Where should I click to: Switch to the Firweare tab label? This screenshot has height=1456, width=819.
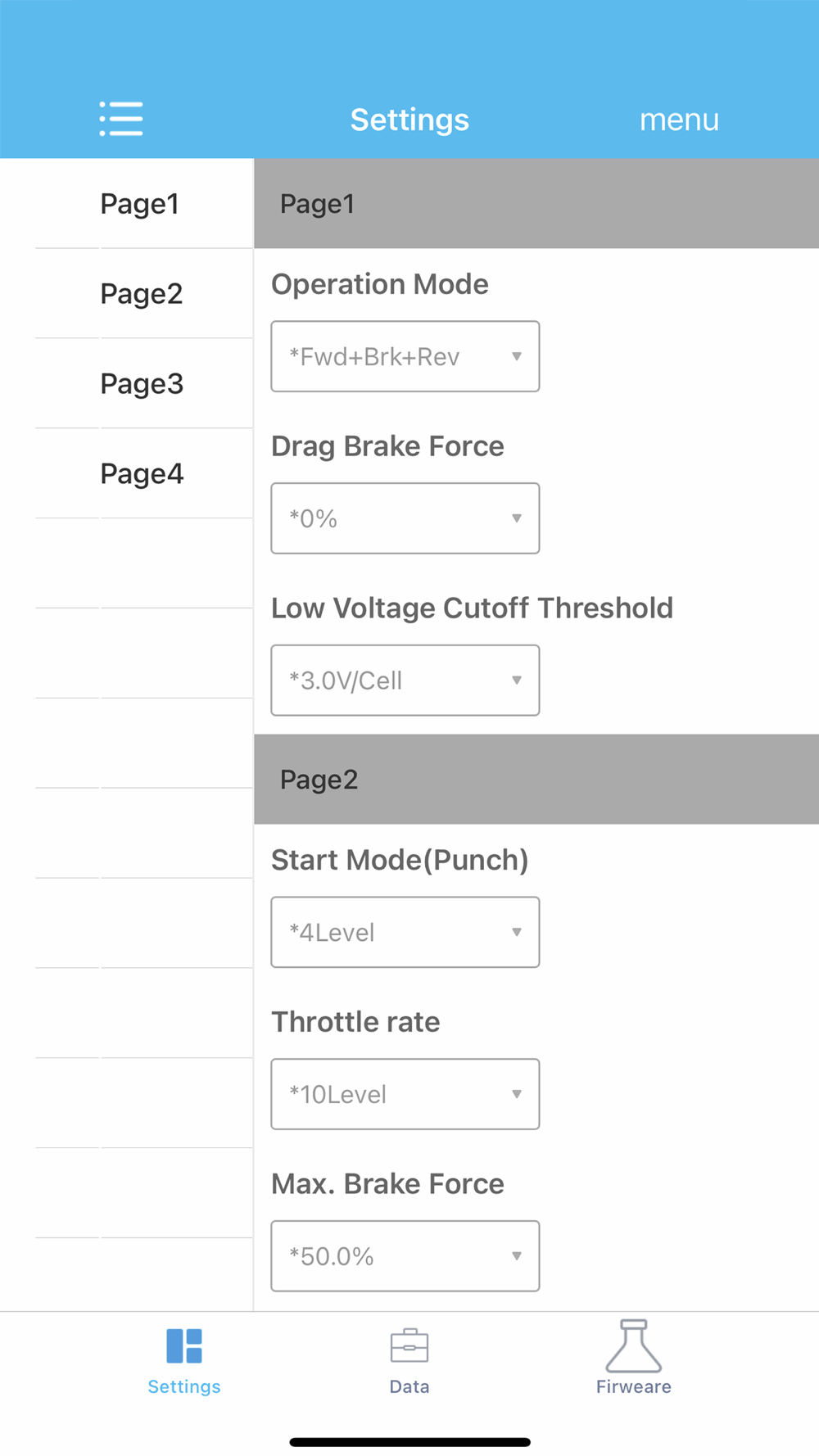click(x=633, y=1386)
